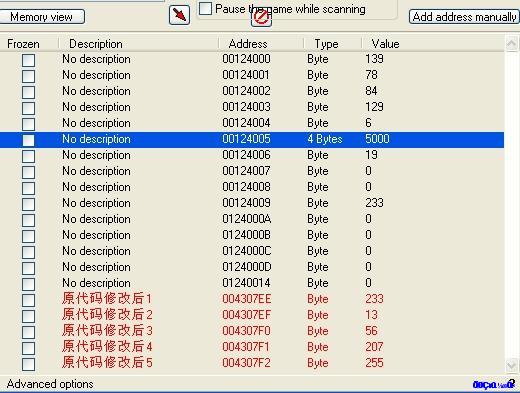Toggle frozen checkbox for address 00124003

pyautogui.click(x=28, y=108)
